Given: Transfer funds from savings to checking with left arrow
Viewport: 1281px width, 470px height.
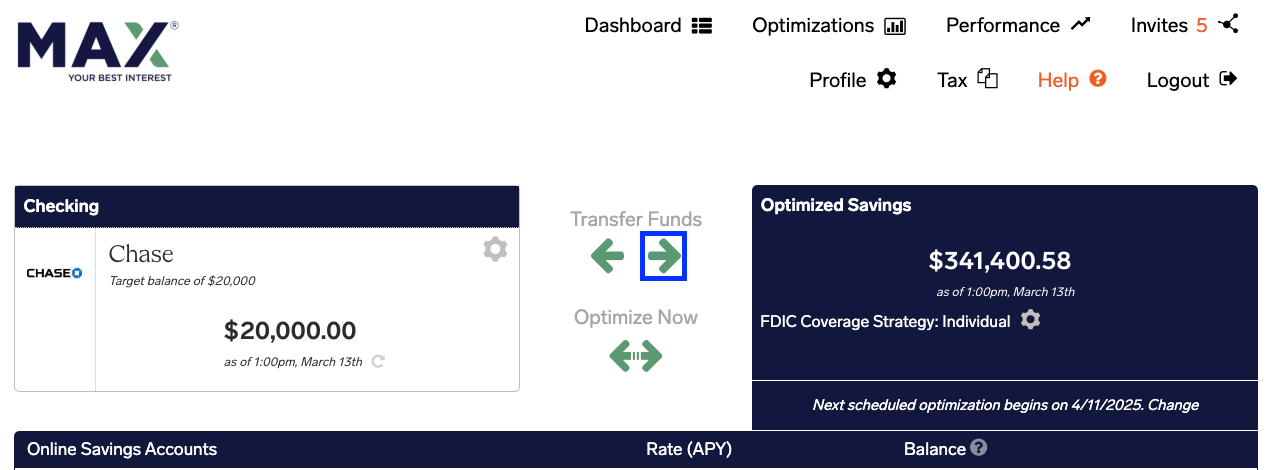Looking at the screenshot, I should (x=608, y=257).
